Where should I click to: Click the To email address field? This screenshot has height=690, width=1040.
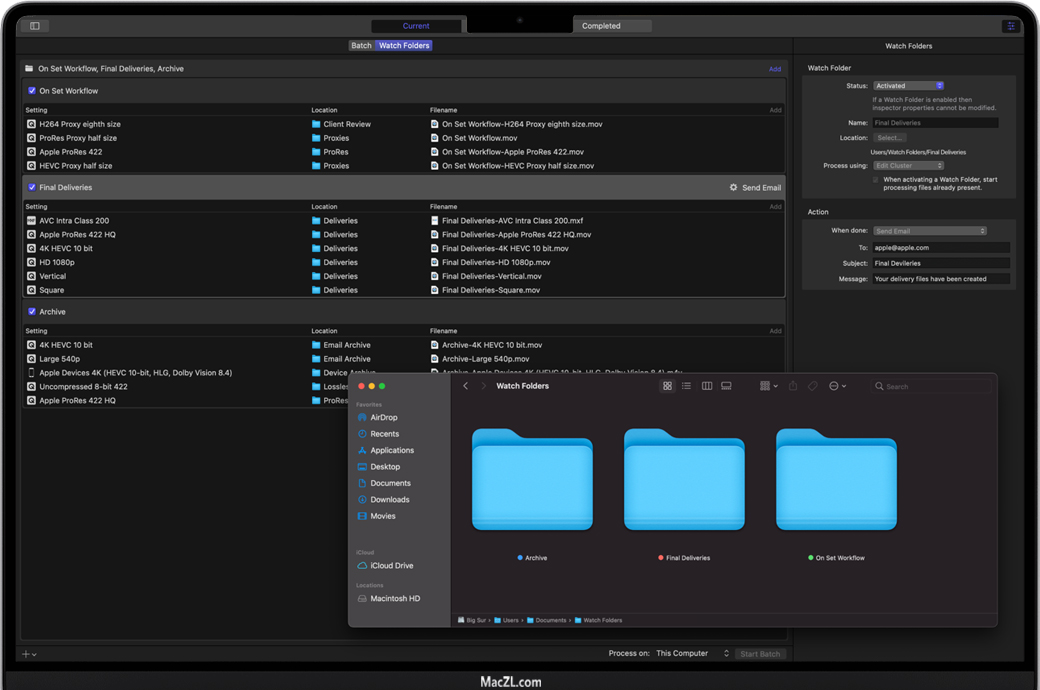pyautogui.click(x=940, y=247)
